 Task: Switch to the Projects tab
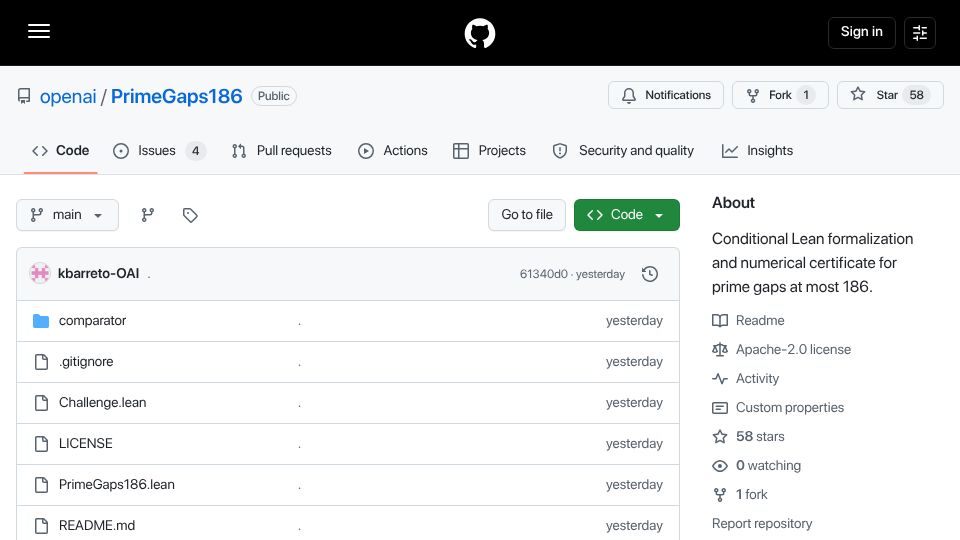pos(489,151)
